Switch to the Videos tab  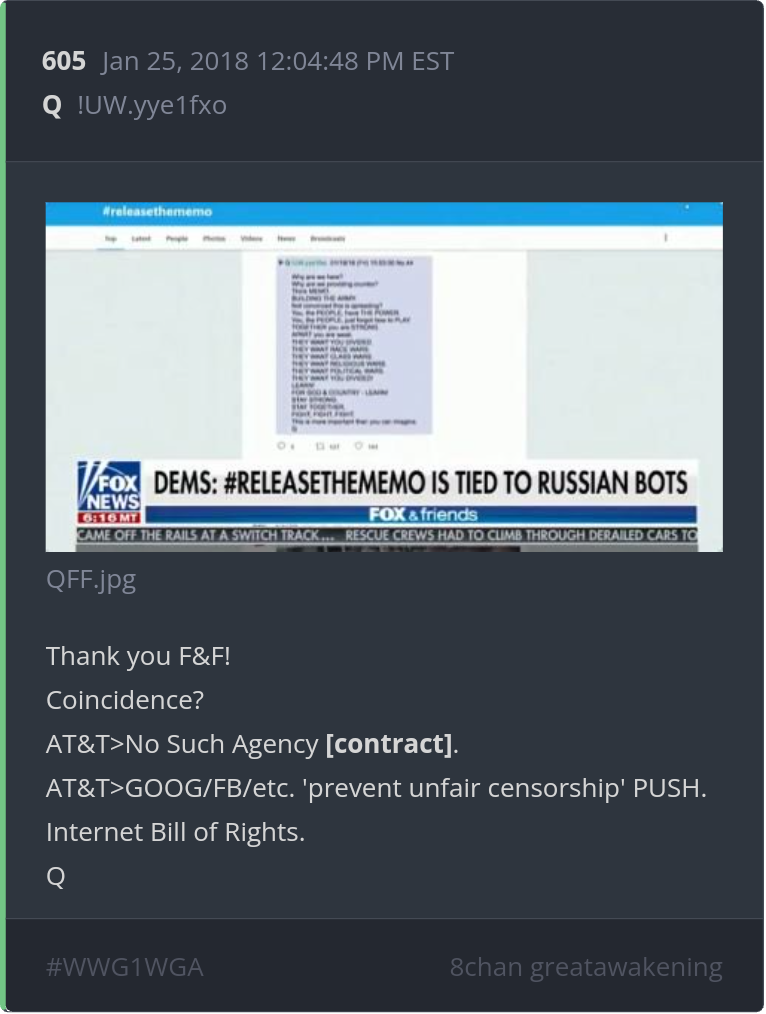[251, 239]
